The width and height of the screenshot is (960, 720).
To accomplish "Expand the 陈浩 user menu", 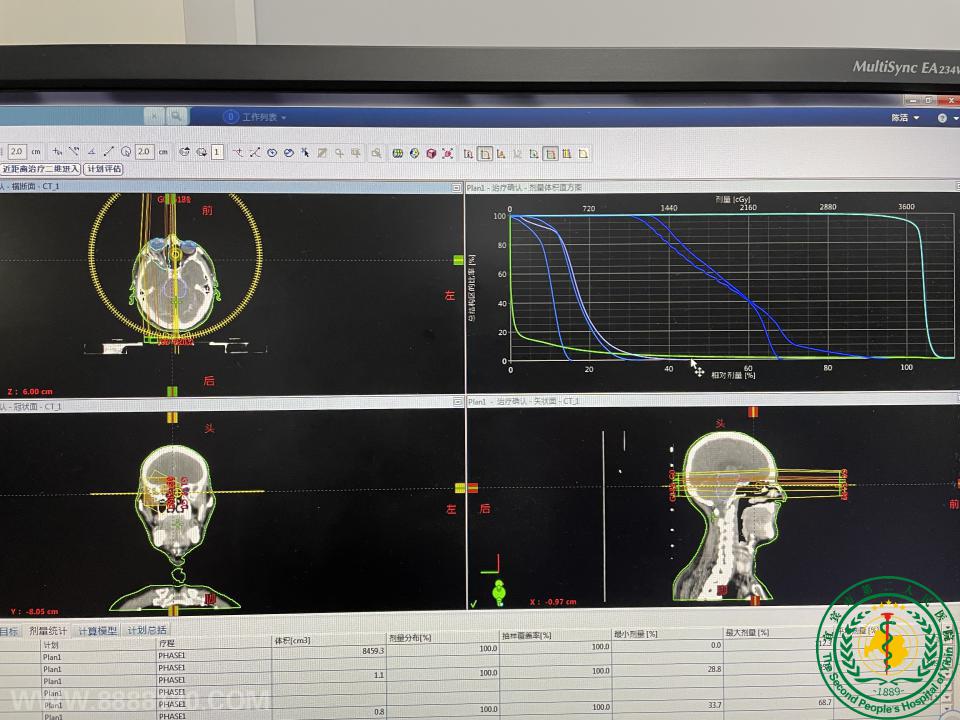I will pyautogui.click(x=904, y=118).
